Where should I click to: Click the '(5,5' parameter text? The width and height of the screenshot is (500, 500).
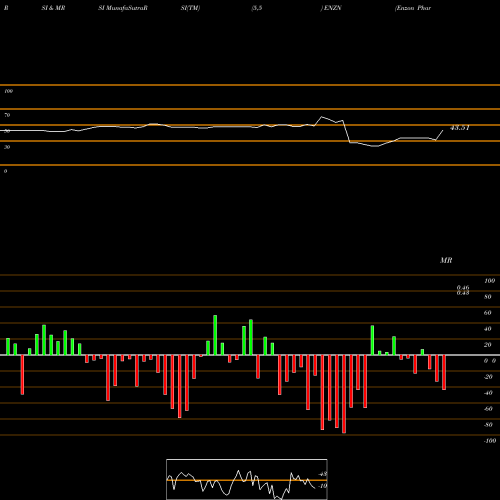[x=257, y=8]
